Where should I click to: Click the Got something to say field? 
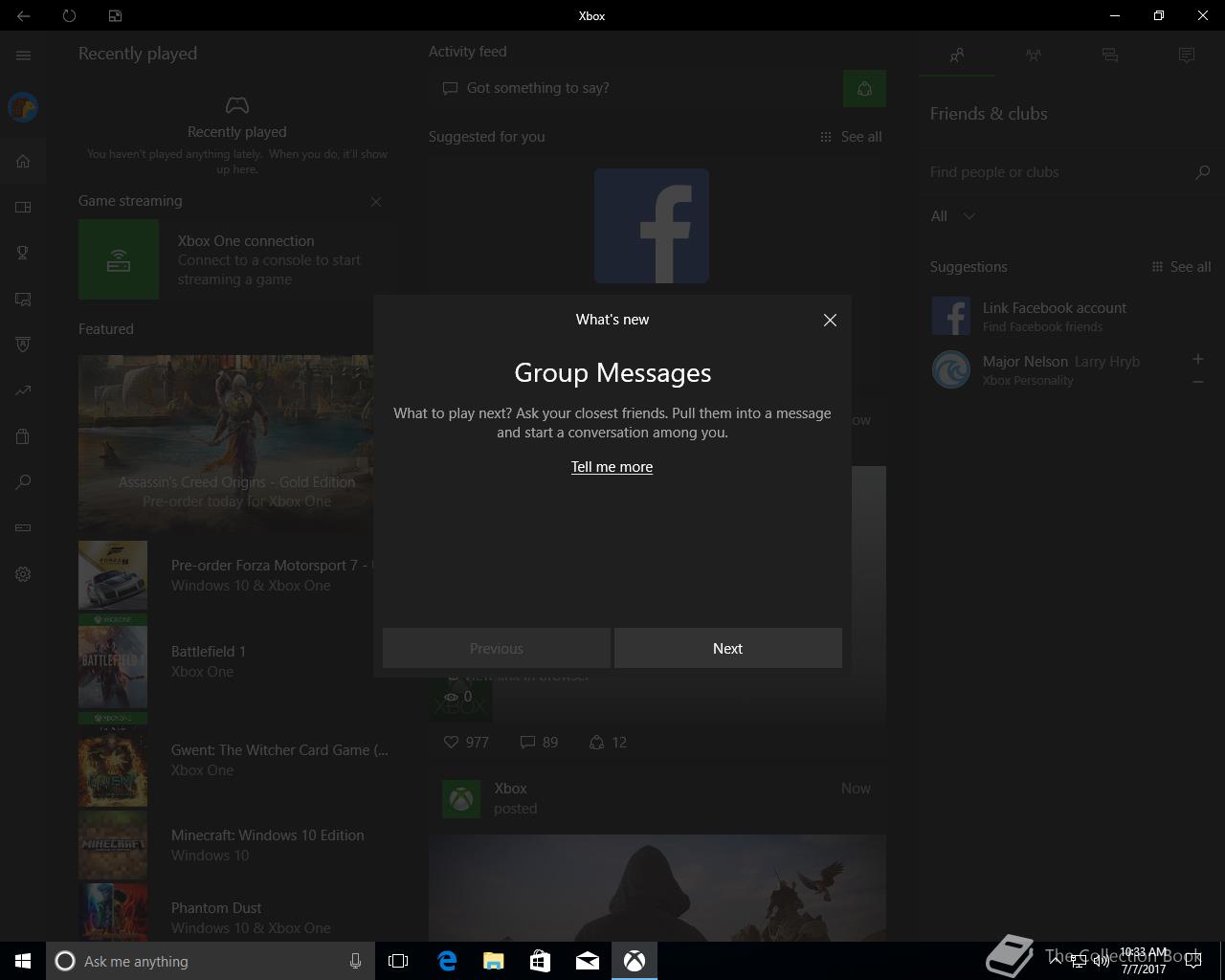click(635, 88)
